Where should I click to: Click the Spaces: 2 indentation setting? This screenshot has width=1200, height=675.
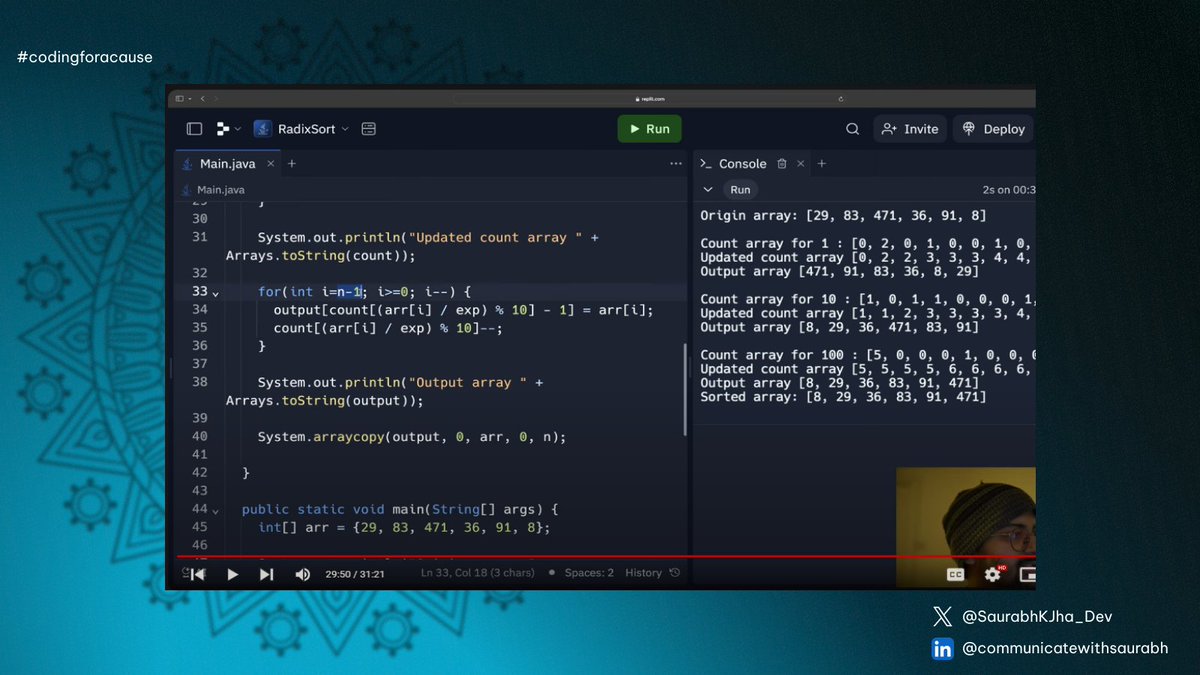(591, 573)
